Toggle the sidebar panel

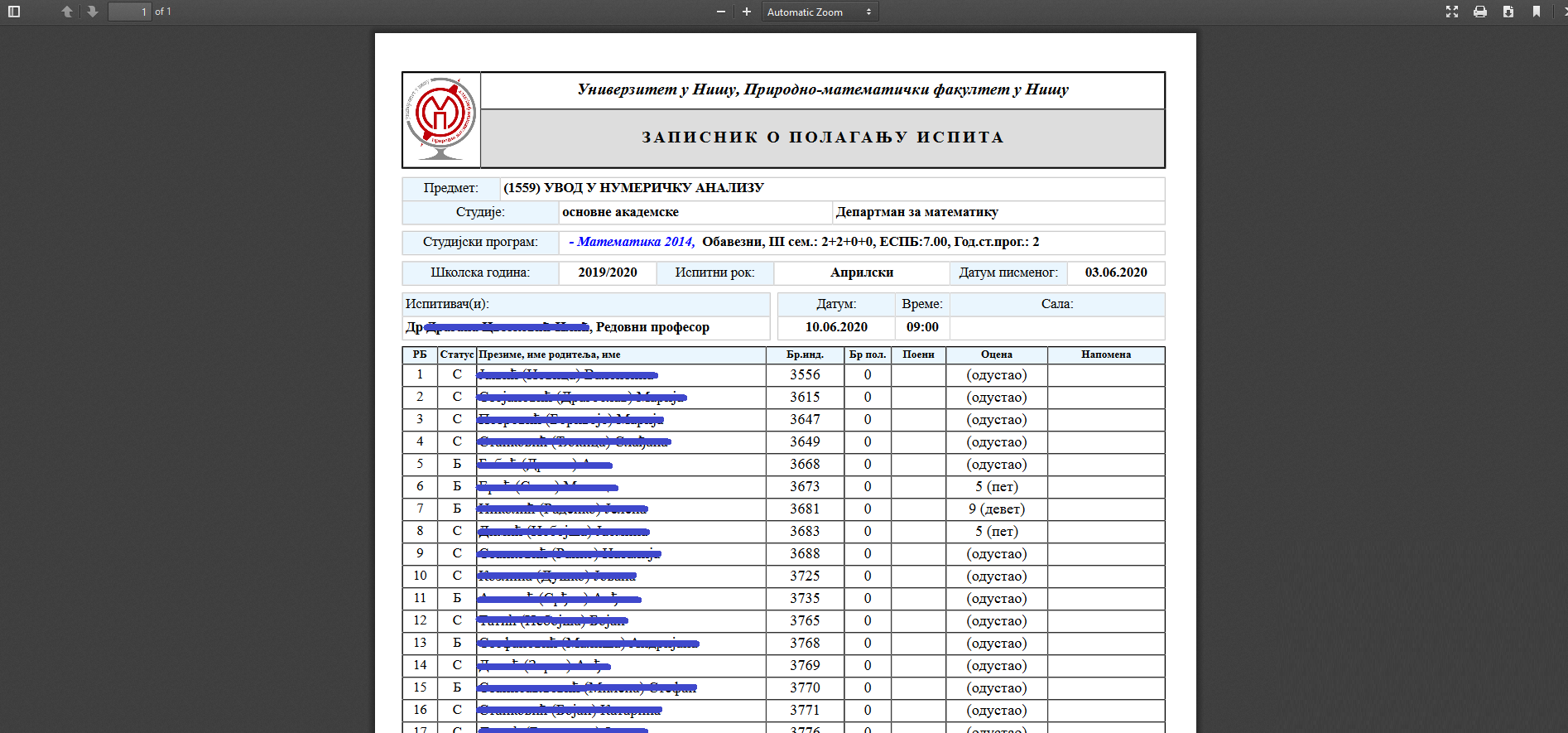tap(14, 12)
